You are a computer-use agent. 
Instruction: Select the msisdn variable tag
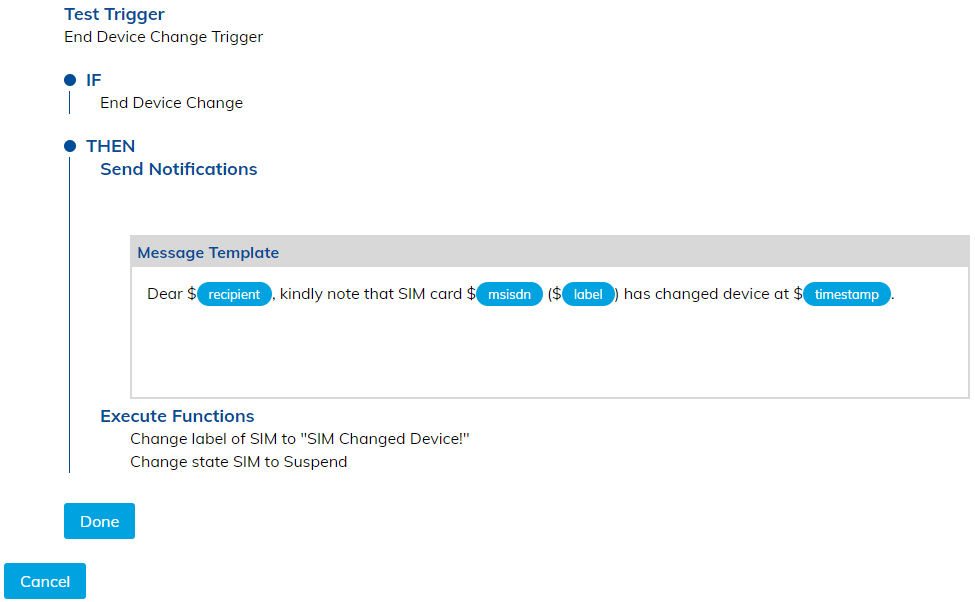(509, 294)
